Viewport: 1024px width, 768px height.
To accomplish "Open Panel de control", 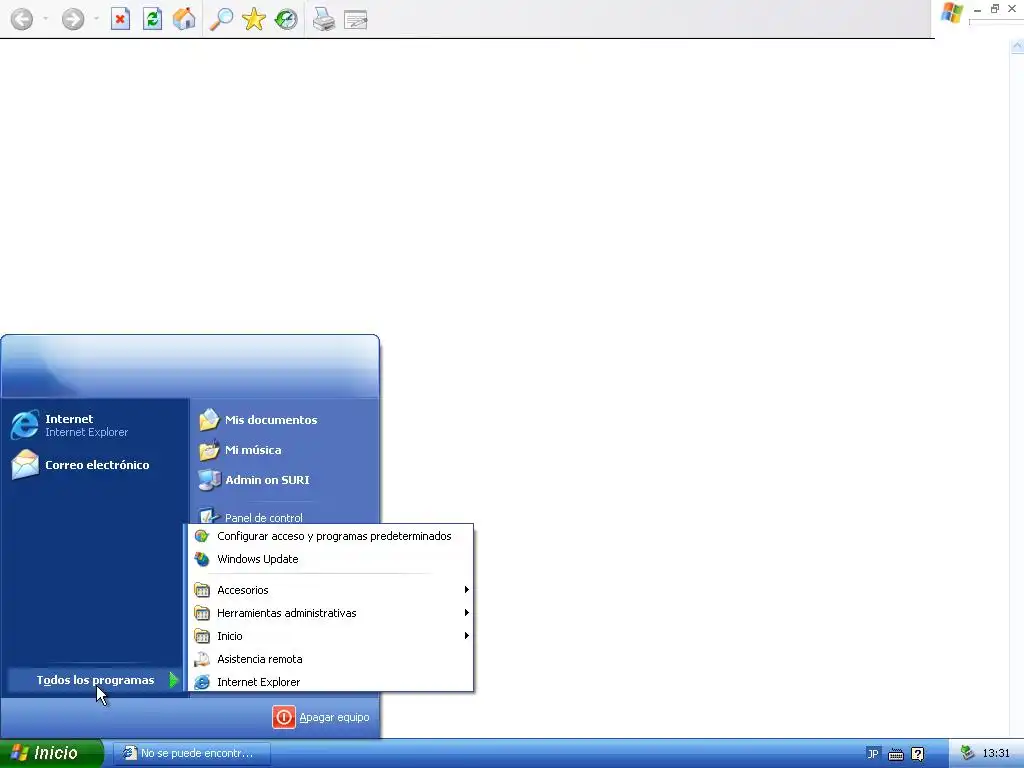I will [x=284, y=517].
